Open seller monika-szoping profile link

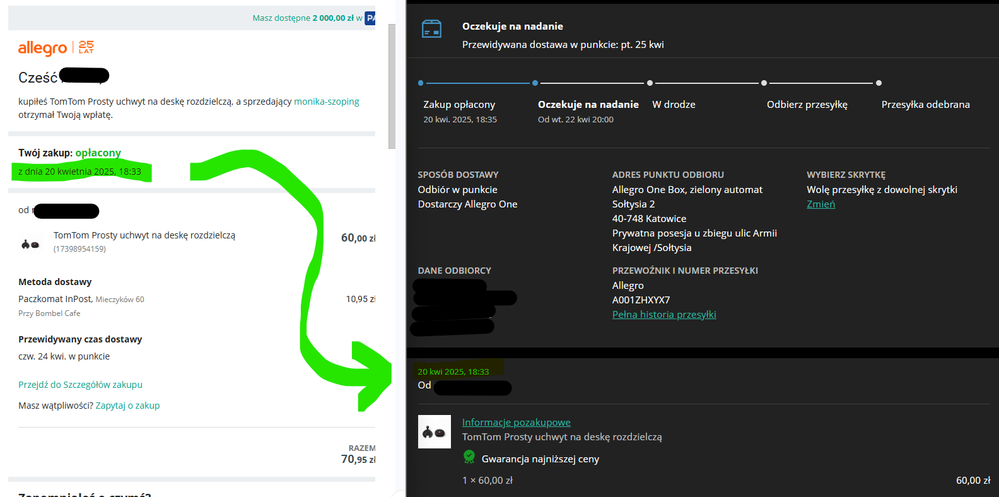(324, 102)
